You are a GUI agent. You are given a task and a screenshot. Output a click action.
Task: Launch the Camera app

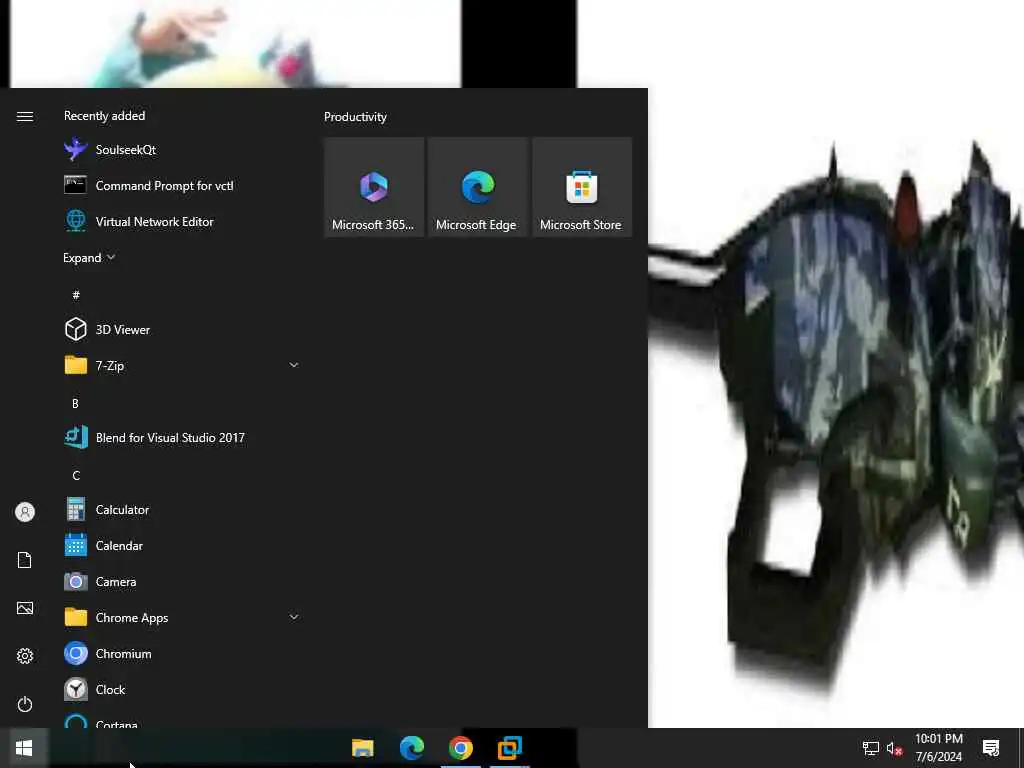click(x=182, y=581)
